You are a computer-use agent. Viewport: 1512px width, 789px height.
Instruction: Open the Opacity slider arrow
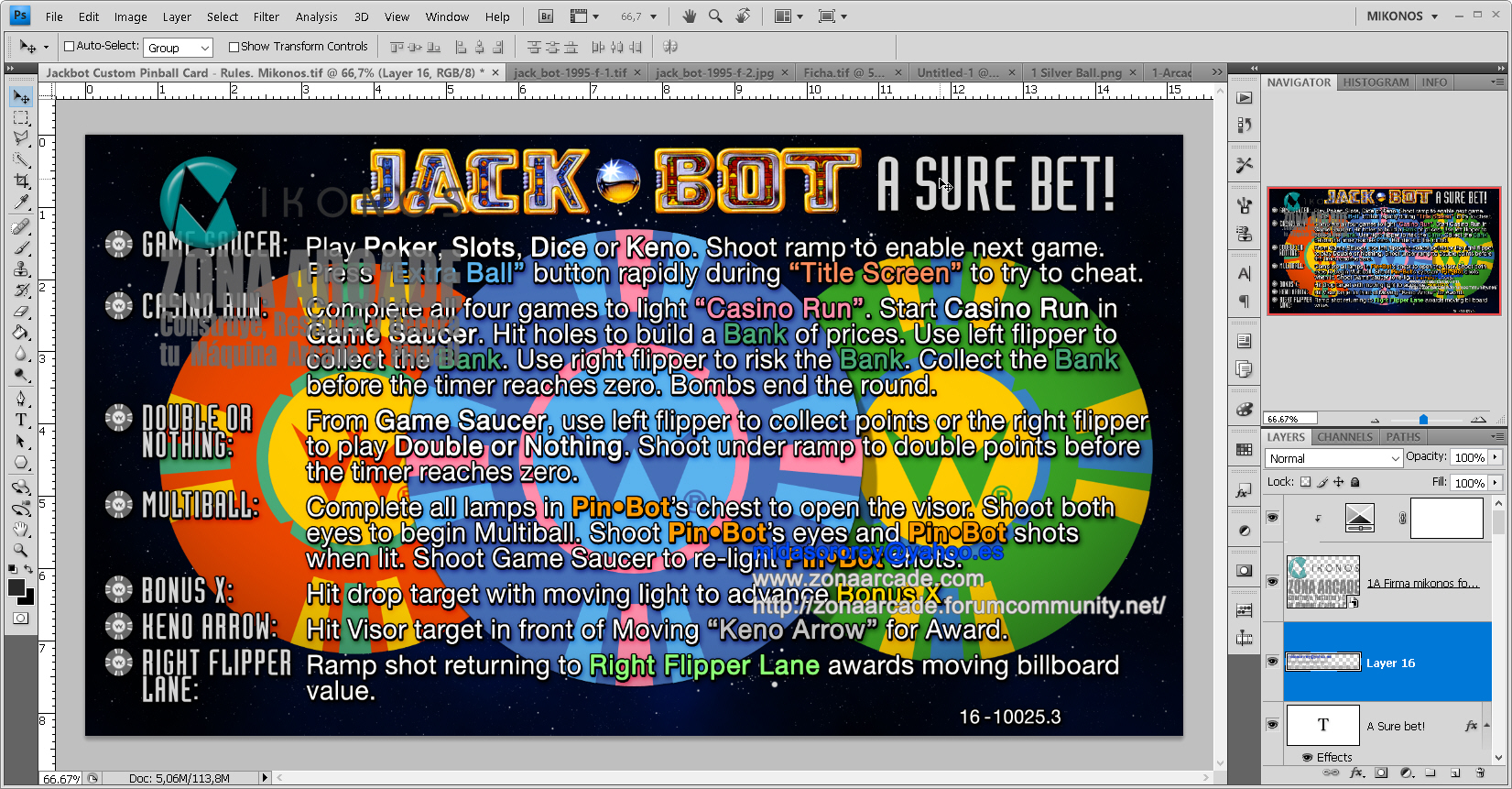coord(1496,456)
